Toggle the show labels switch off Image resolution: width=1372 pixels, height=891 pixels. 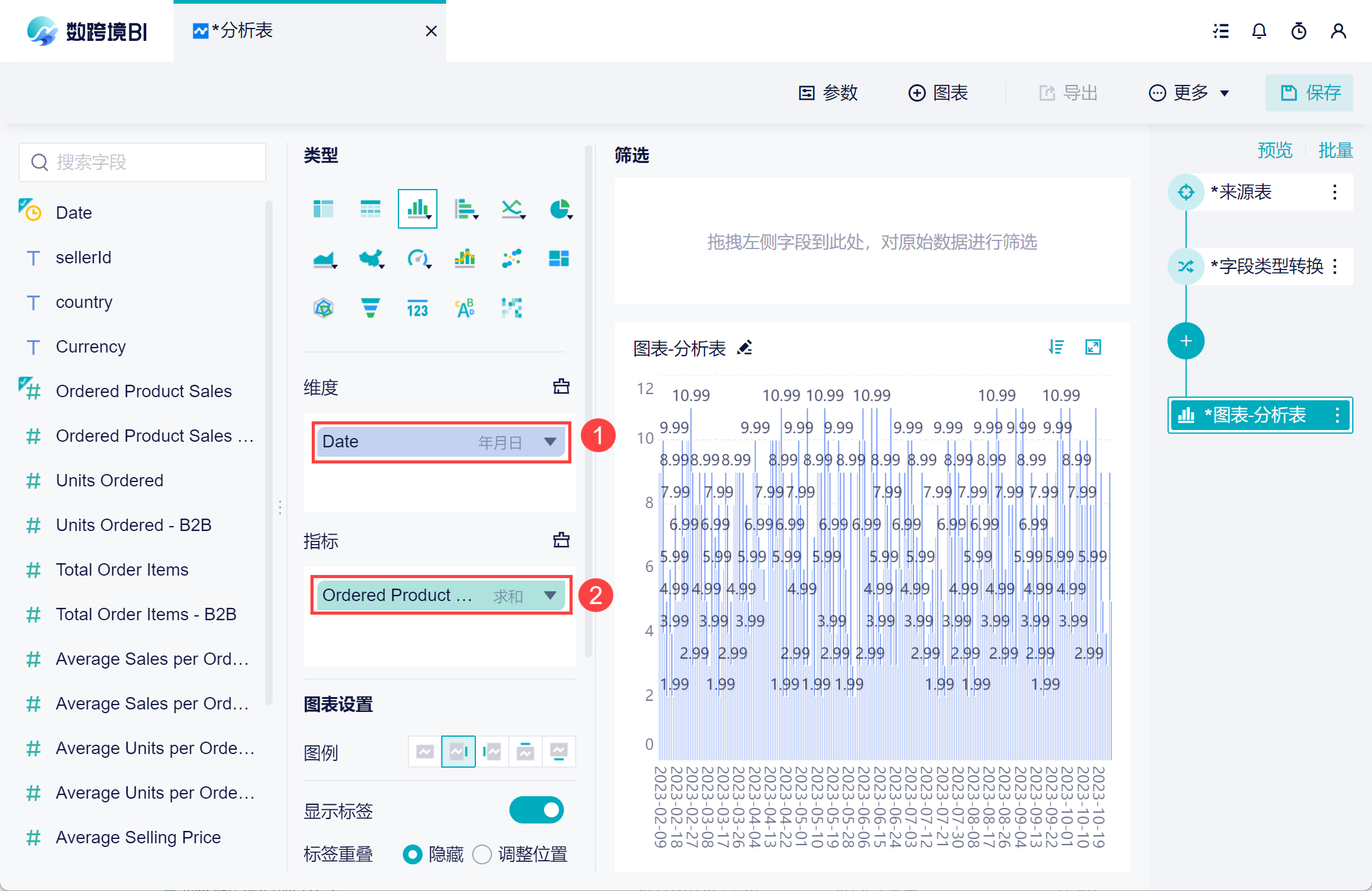[x=536, y=810]
